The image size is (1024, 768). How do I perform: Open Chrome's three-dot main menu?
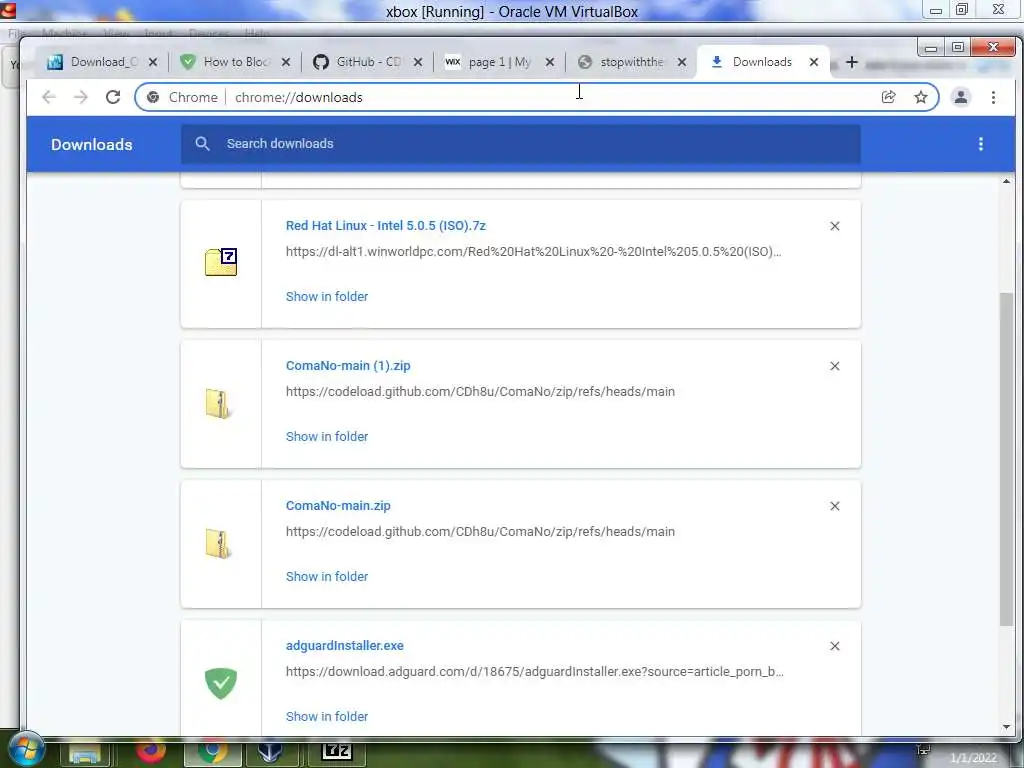993,97
